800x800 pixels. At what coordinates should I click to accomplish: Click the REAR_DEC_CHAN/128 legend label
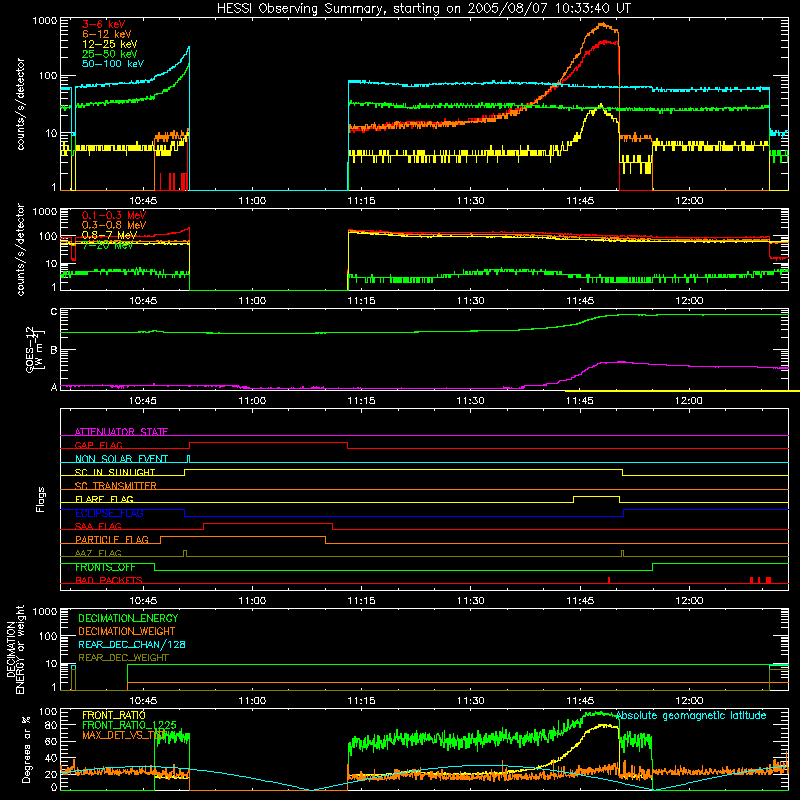click(132, 644)
